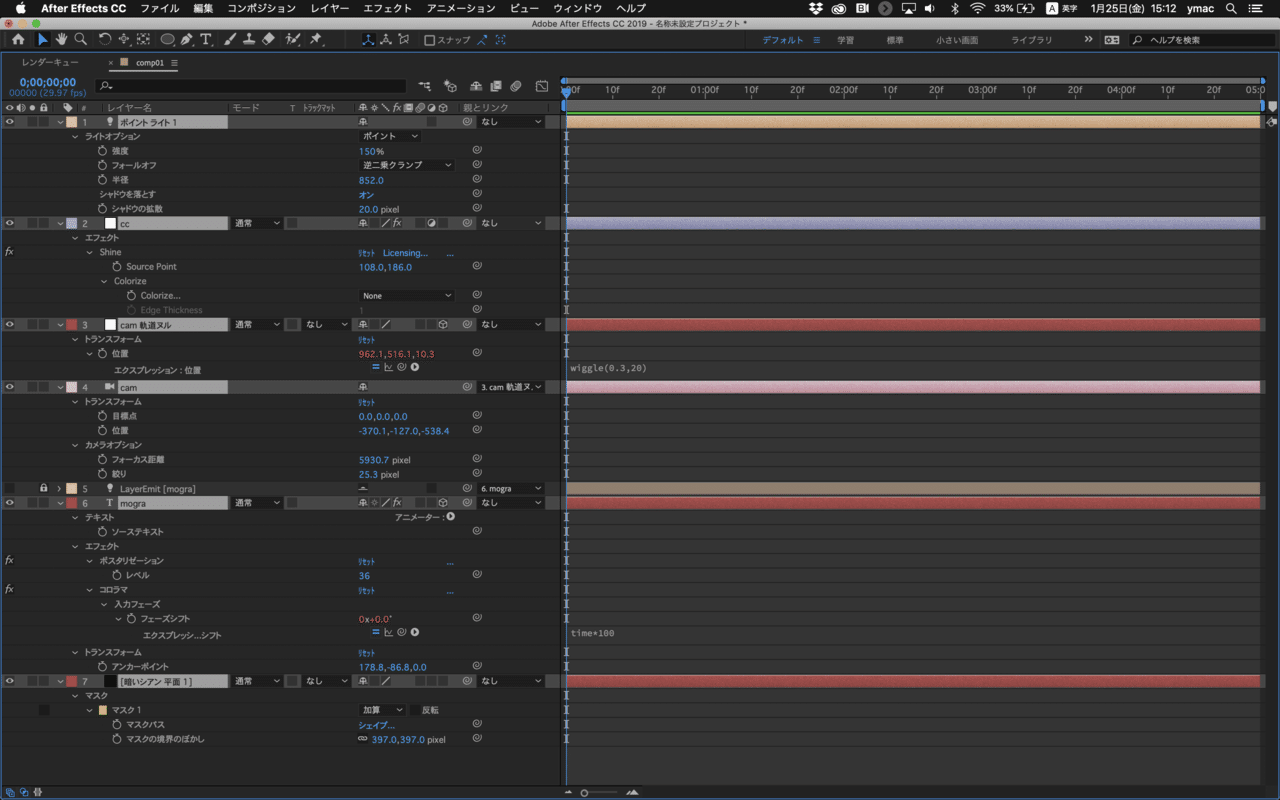Collapse the カメラオプション group
Image resolution: width=1280 pixels, height=800 pixels.
click(x=75, y=445)
